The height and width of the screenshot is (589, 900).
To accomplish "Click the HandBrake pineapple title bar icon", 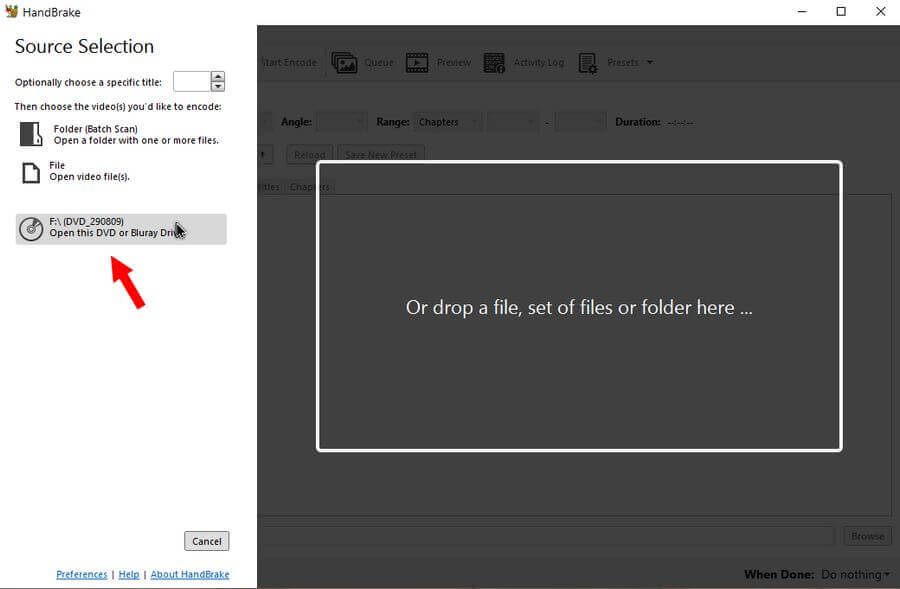I will pyautogui.click(x=11, y=11).
